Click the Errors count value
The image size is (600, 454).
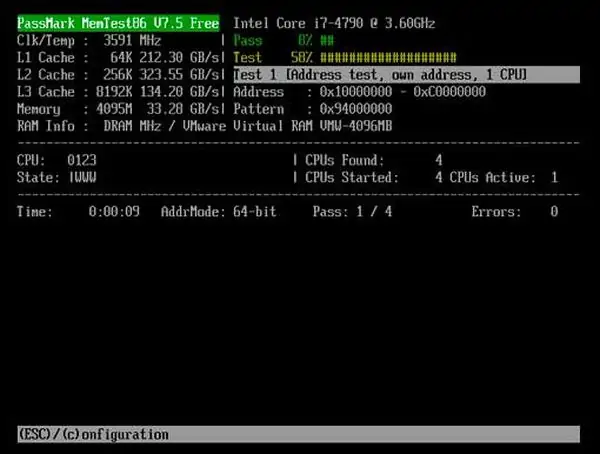click(553, 212)
